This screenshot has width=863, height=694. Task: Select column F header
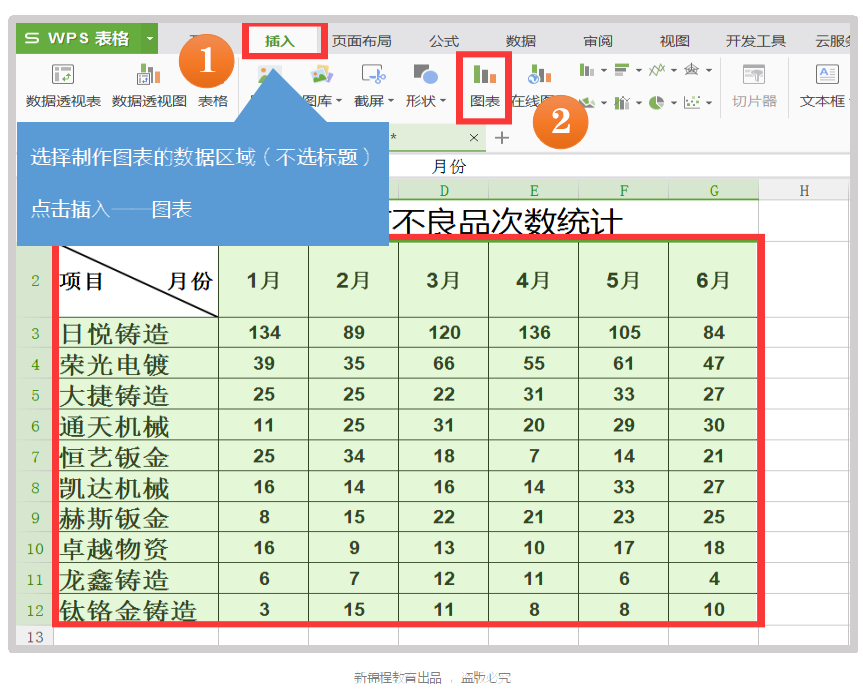point(624,190)
